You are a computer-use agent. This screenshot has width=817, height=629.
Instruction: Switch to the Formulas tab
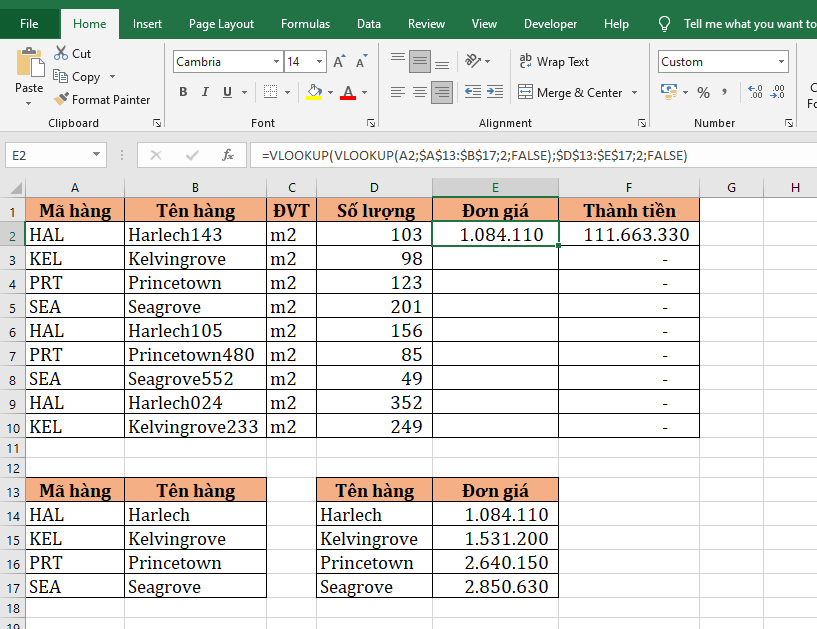305,24
